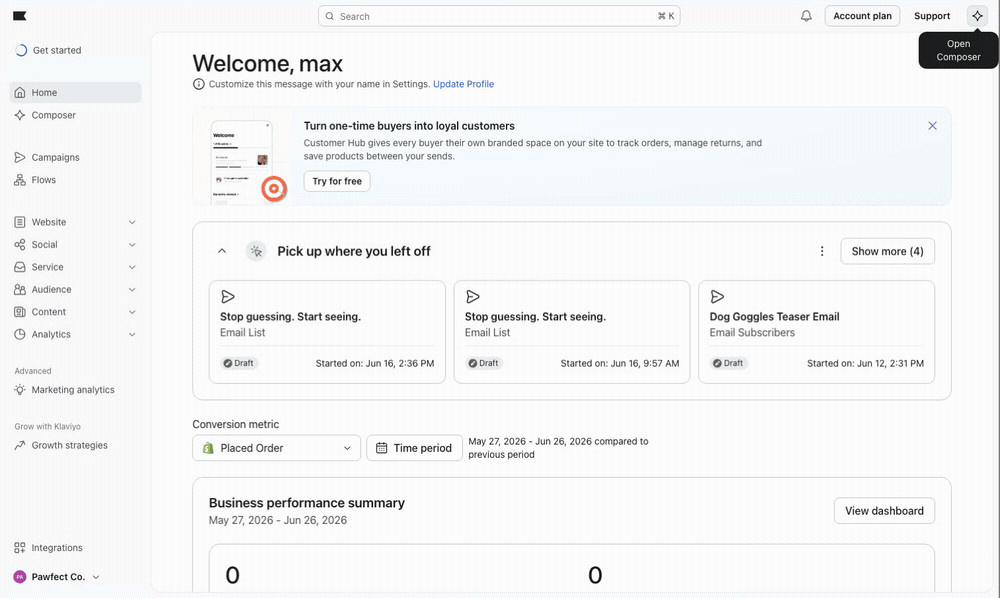This screenshot has width=1000, height=598.
Task: Click the View dashboard button
Action: [x=884, y=511]
